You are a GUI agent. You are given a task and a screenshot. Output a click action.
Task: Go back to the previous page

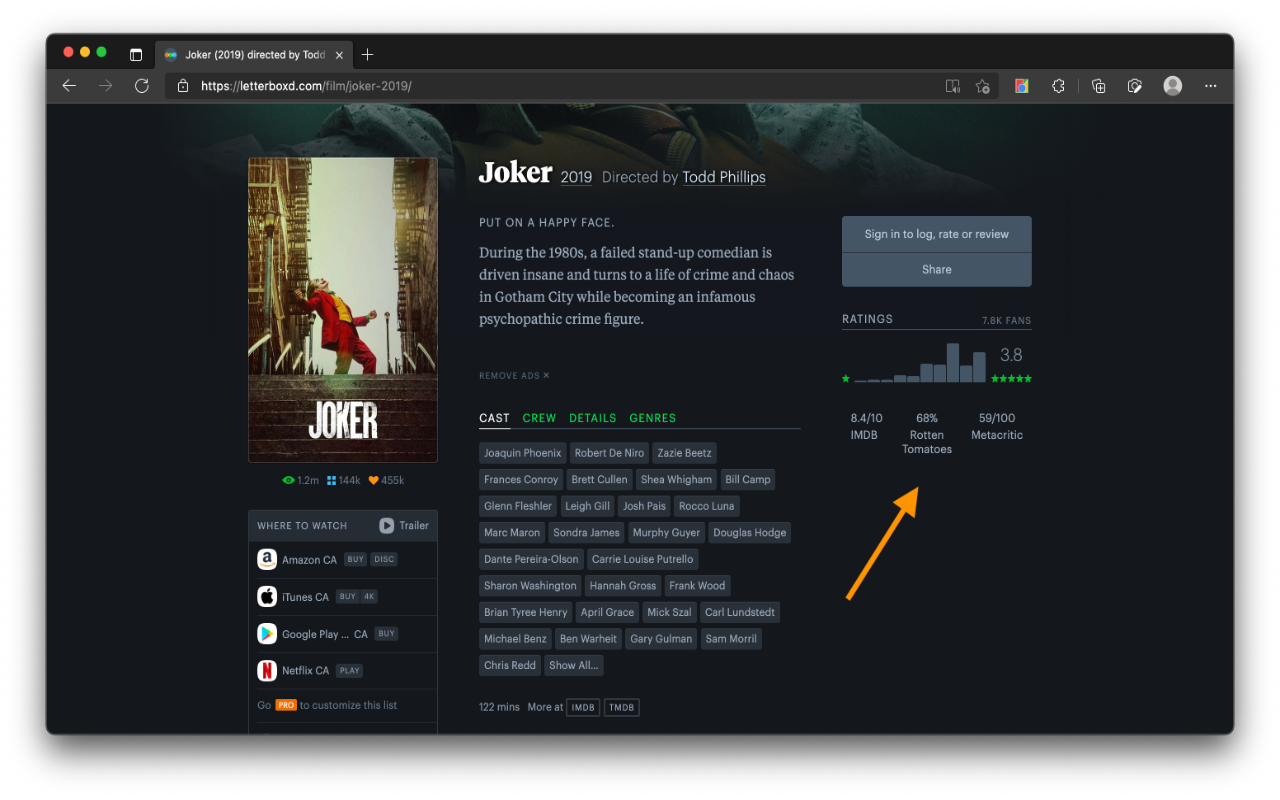pos(69,86)
